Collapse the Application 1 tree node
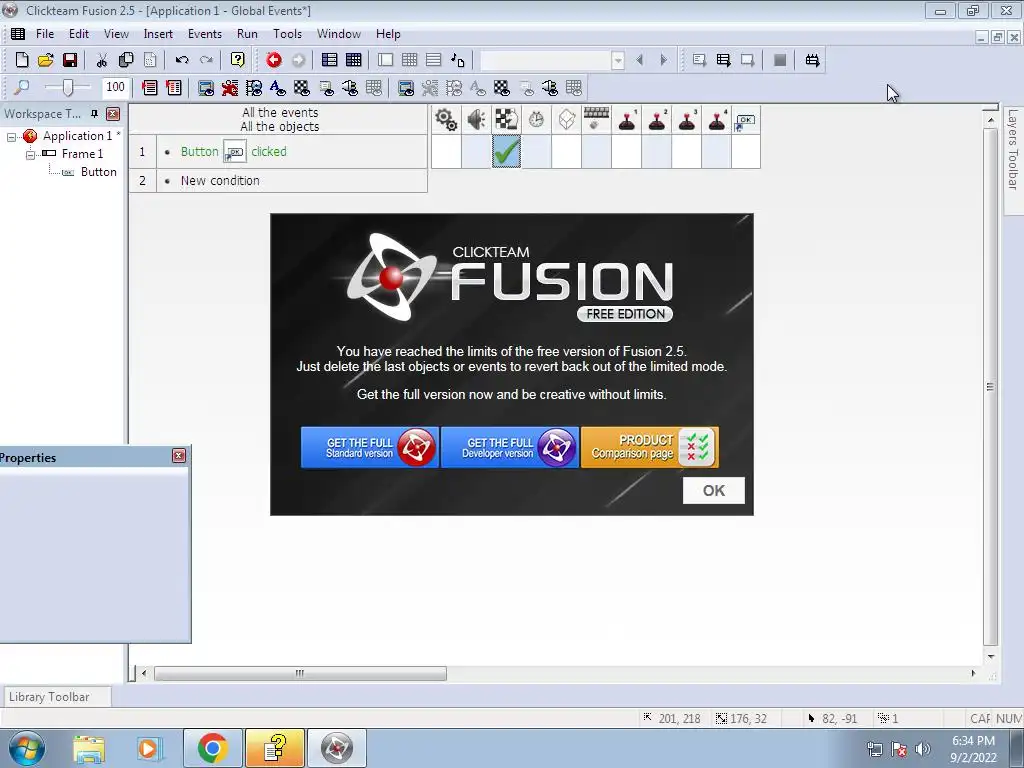This screenshot has height=768, width=1024. pyautogui.click(x=11, y=136)
